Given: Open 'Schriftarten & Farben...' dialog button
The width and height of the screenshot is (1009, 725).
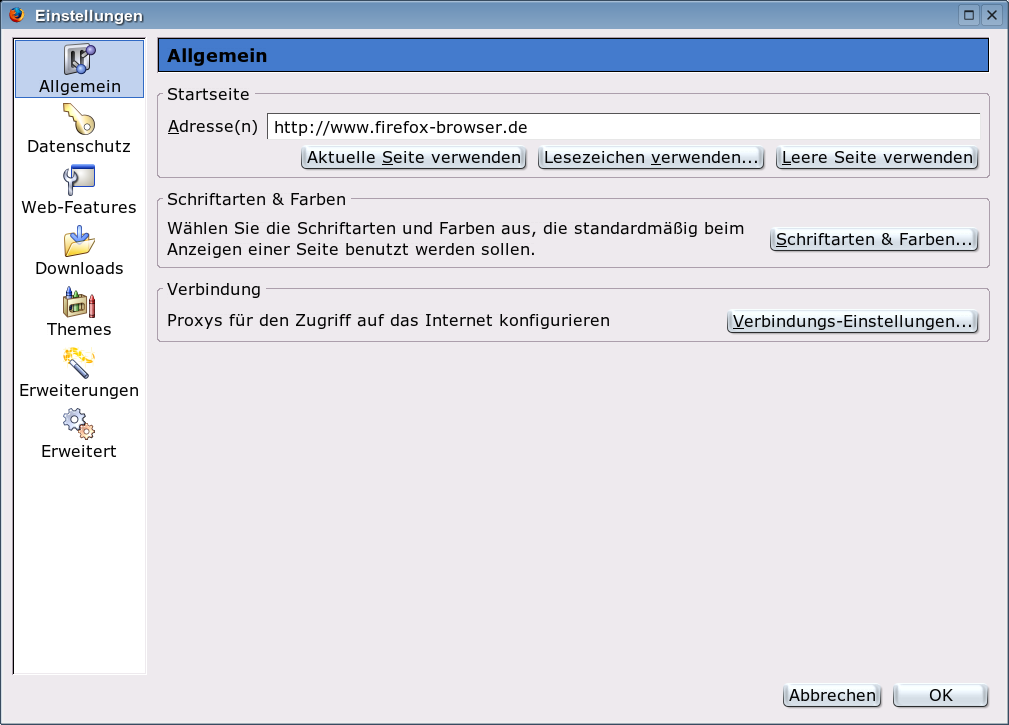Looking at the screenshot, I should pos(874,240).
